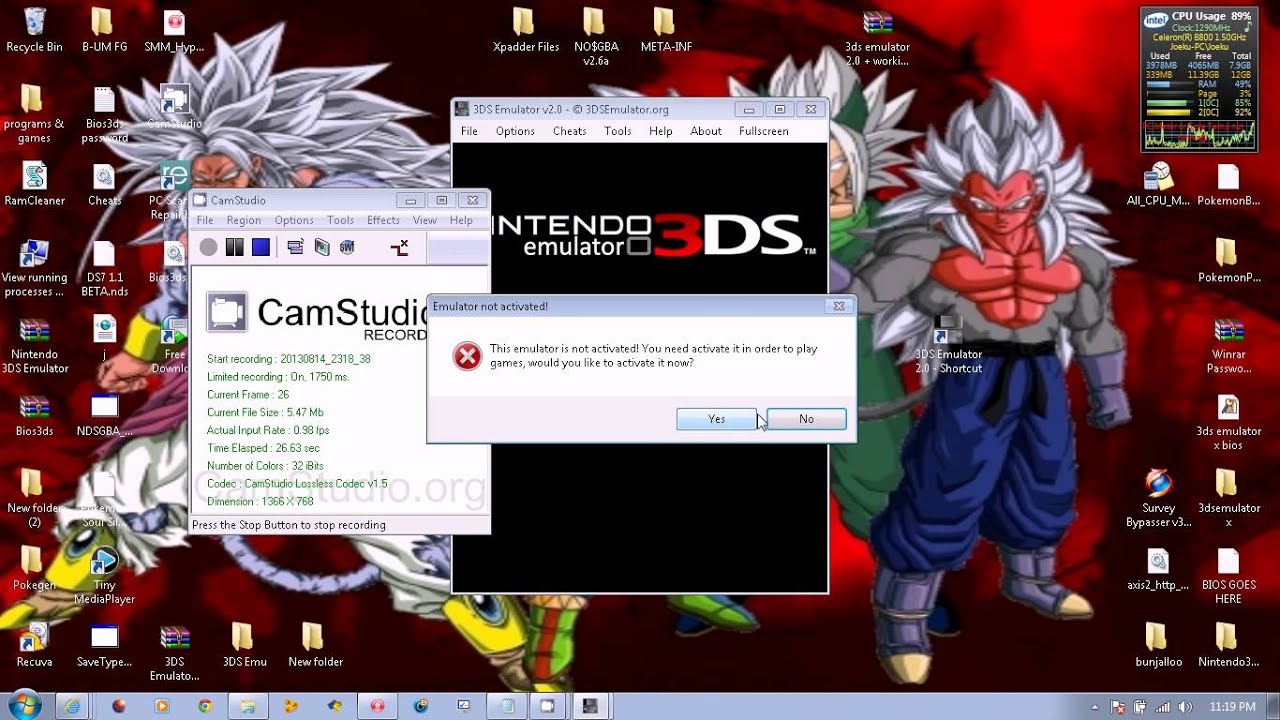This screenshot has height=720, width=1280.
Task: Click the screen annotations icon in CamStudio
Action: point(399,247)
